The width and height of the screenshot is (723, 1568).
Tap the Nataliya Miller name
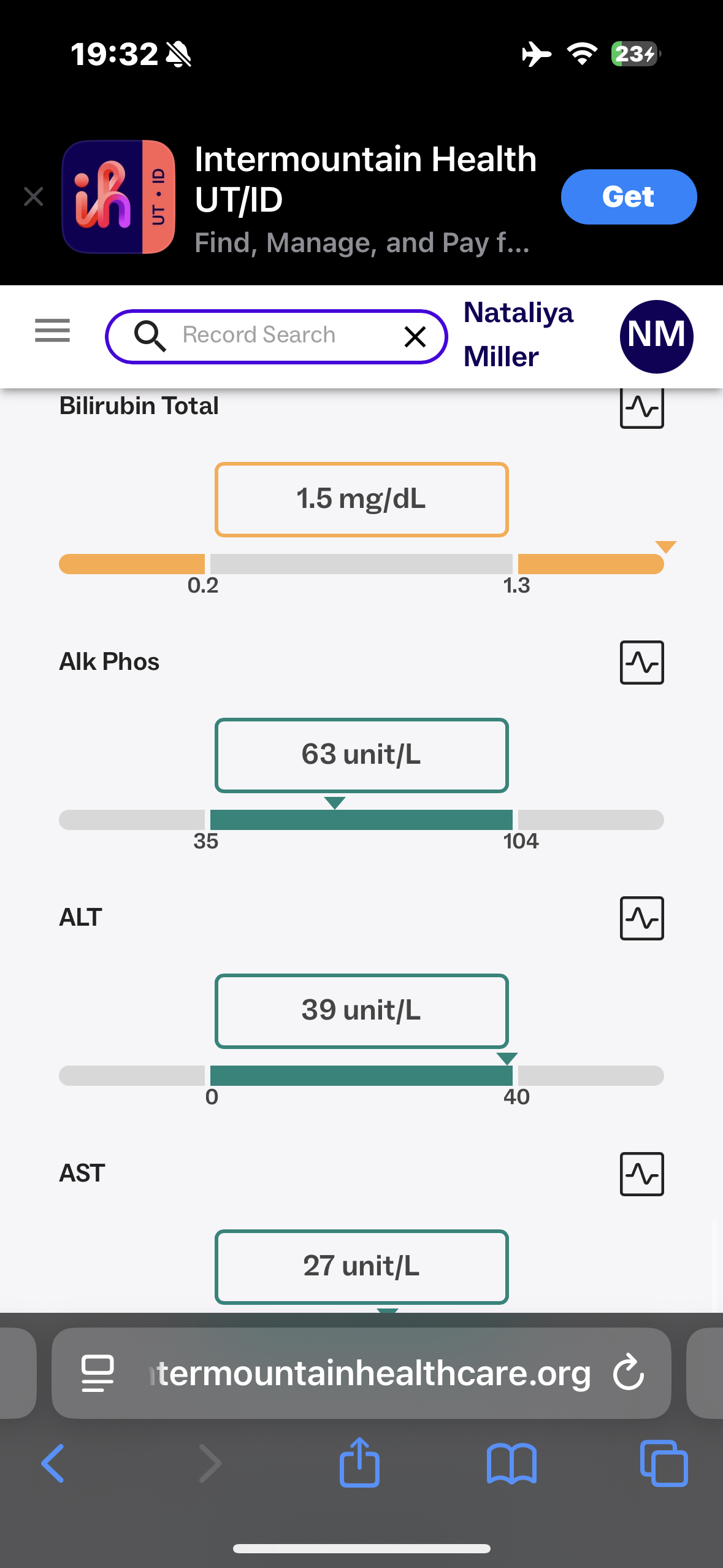click(518, 335)
